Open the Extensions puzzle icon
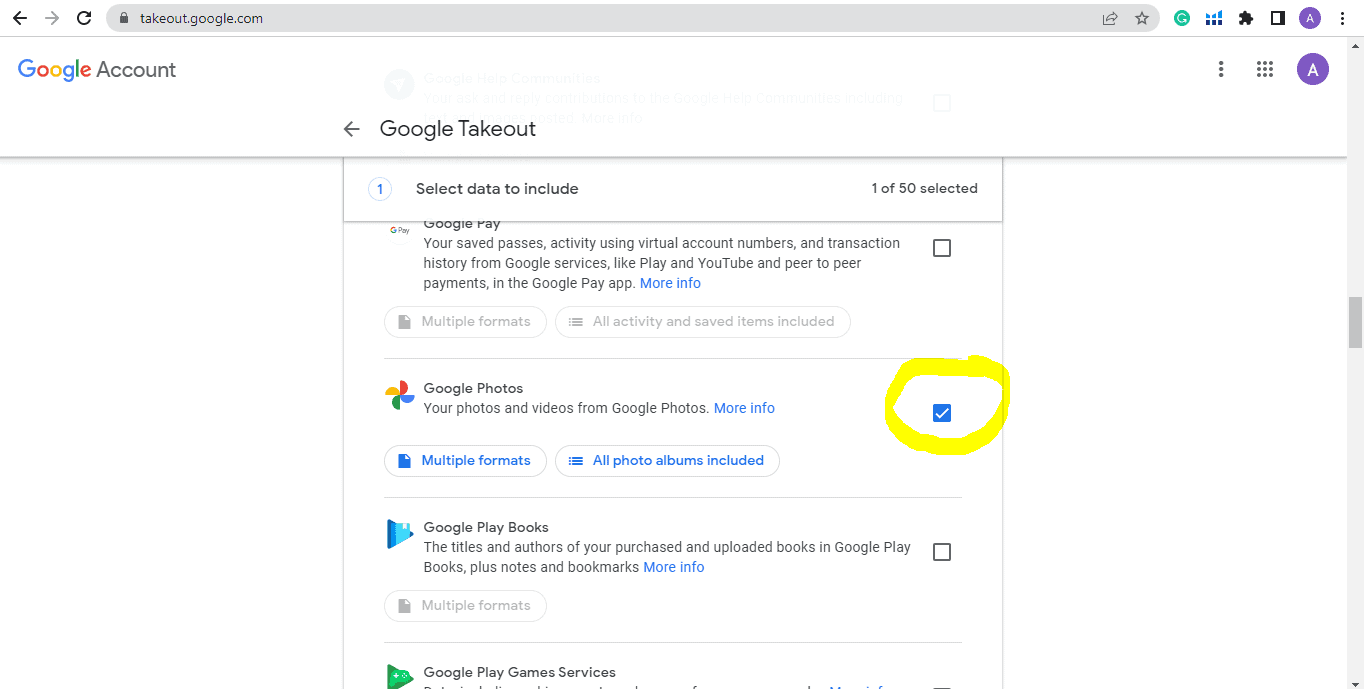Screen dimensions: 1364x689 click(1246, 18)
